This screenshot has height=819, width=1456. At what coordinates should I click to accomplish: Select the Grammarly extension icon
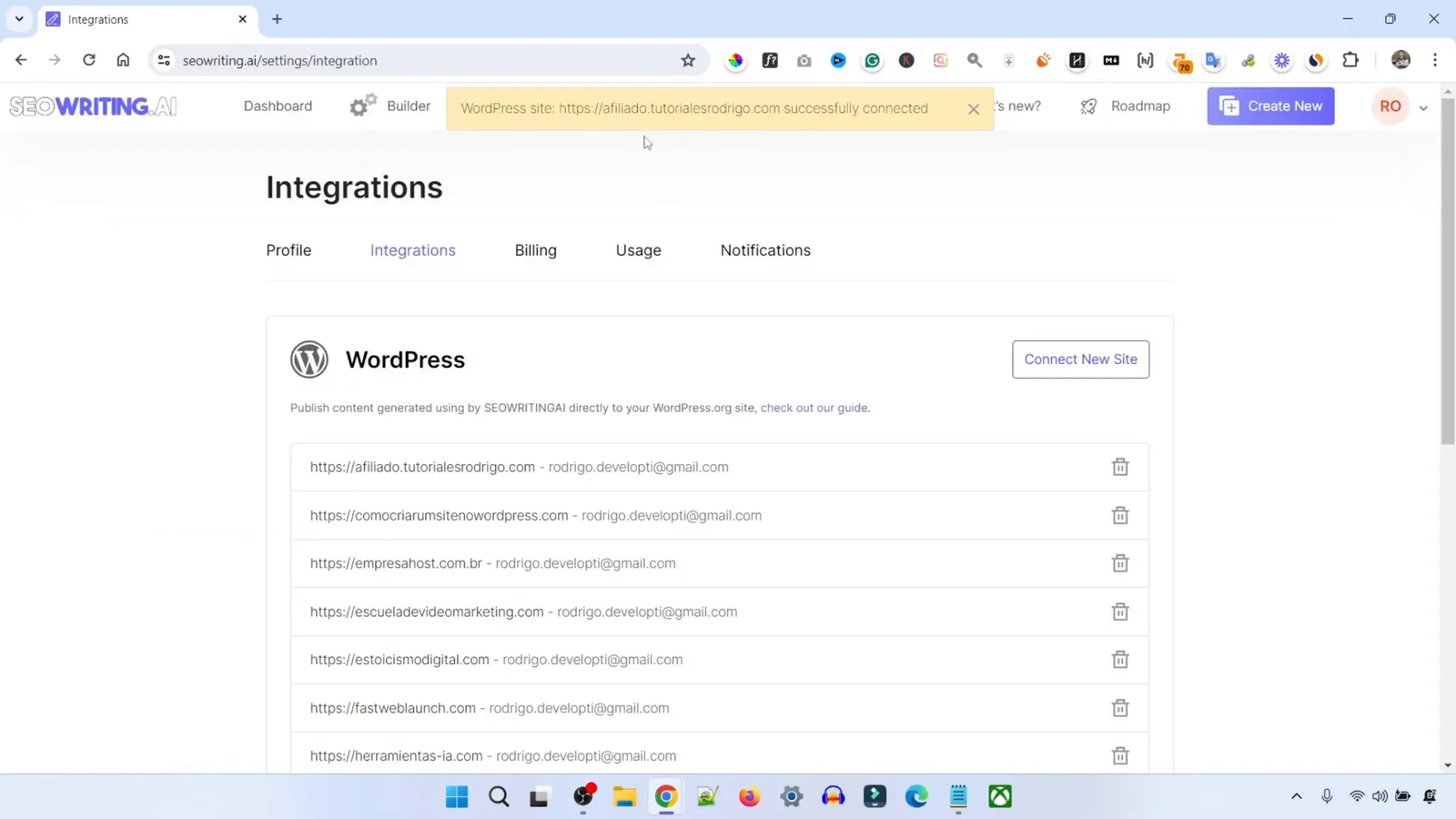click(872, 60)
